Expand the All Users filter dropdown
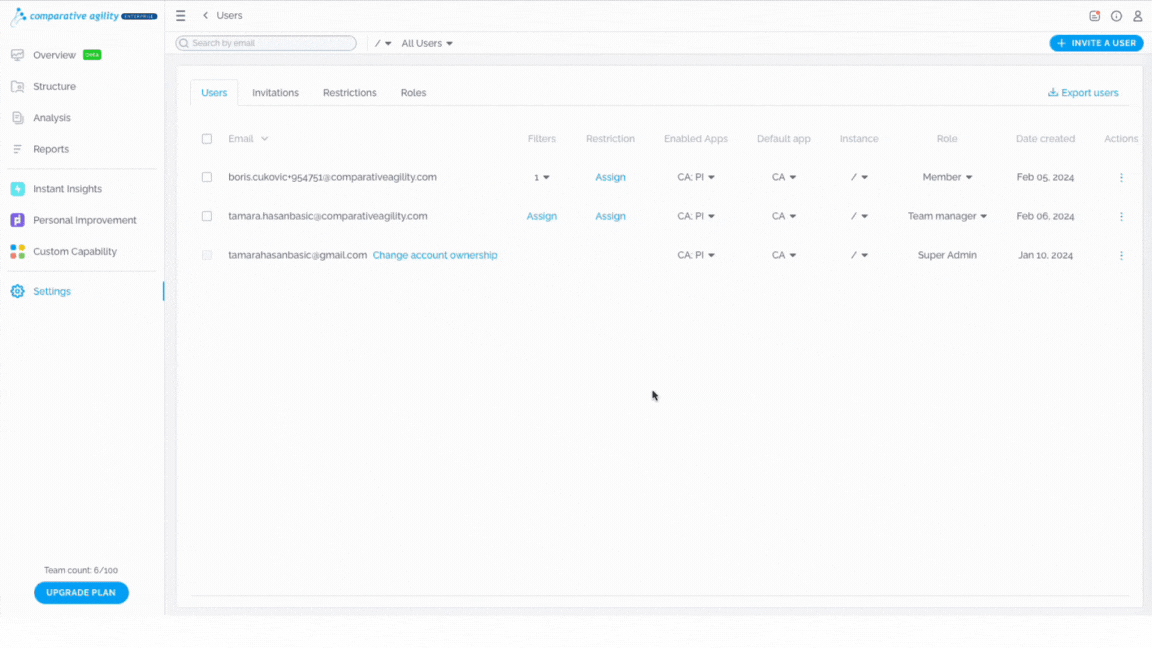Image resolution: width=1152 pixels, height=648 pixels. point(427,43)
